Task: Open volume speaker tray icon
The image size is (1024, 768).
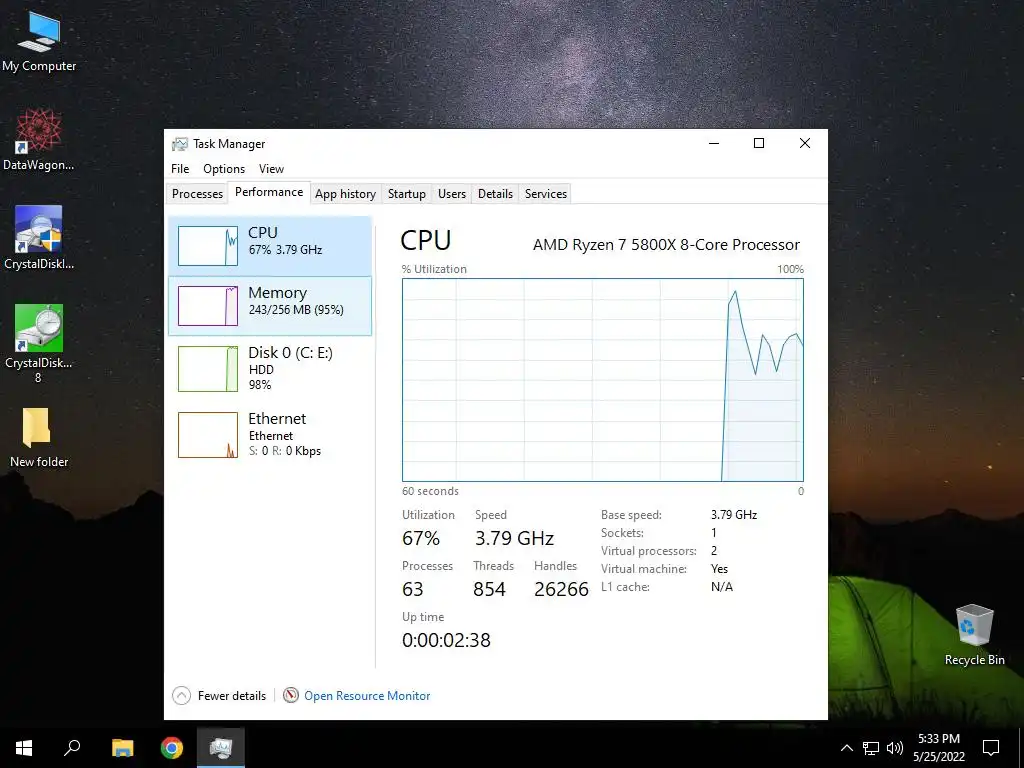Action: click(x=895, y=748)
